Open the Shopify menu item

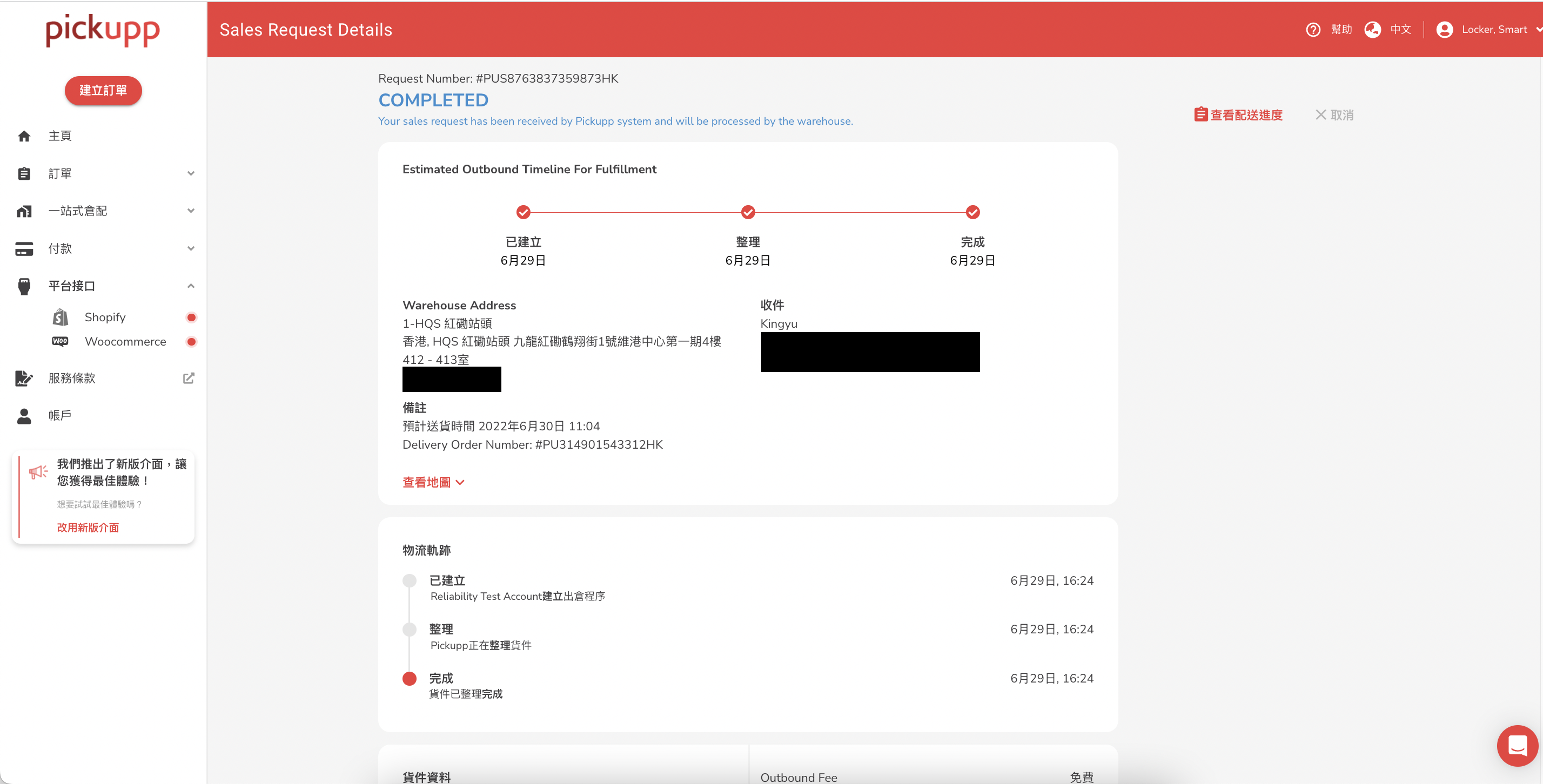105,317
